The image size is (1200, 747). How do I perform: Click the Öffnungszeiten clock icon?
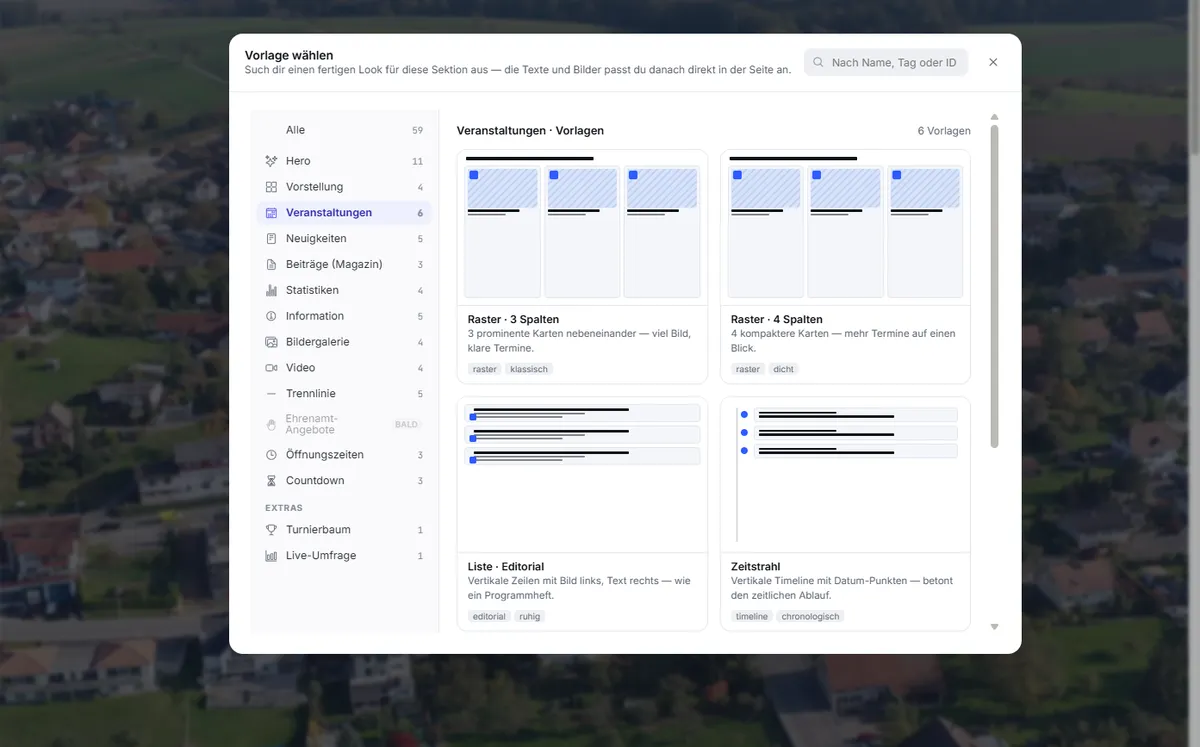click(271, 455)
